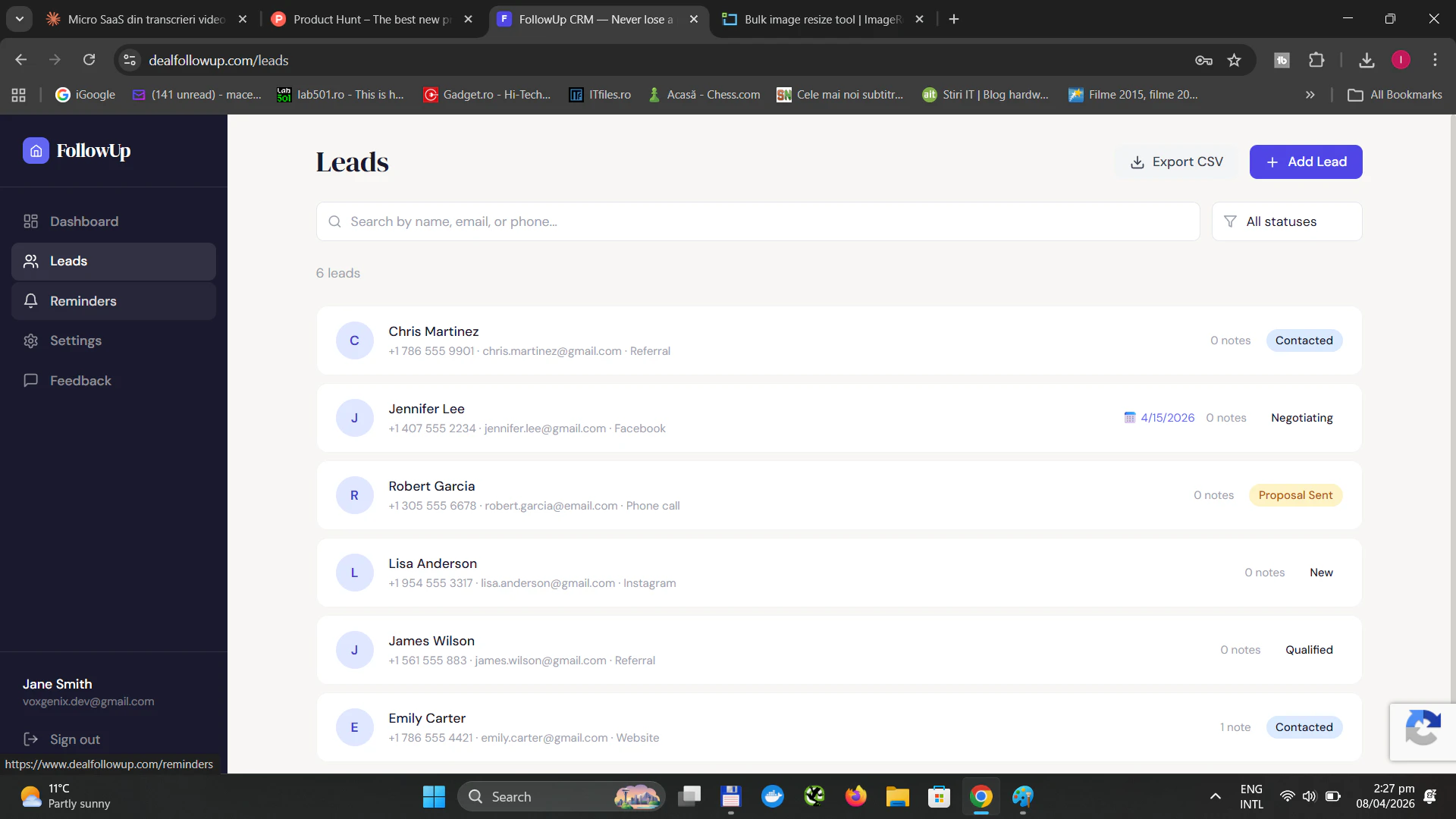Click the battery indicator in the system tray
Viewport: 1456px width, 819px height.
(x=1332, y=796)
